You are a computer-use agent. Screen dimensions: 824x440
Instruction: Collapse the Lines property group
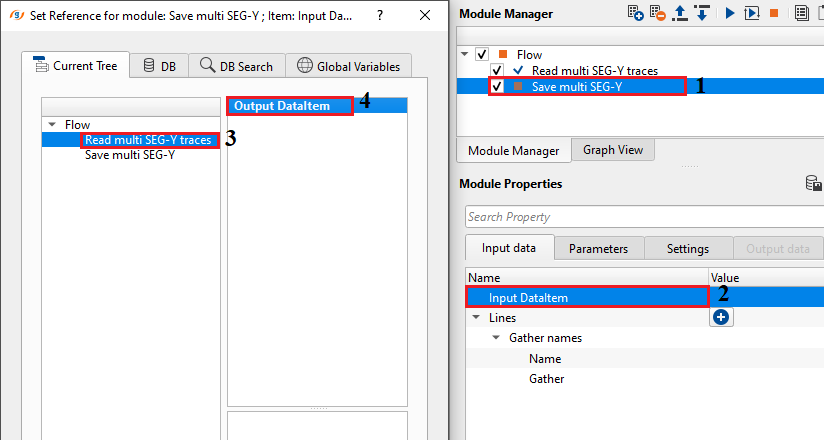(x=476, y=318)
